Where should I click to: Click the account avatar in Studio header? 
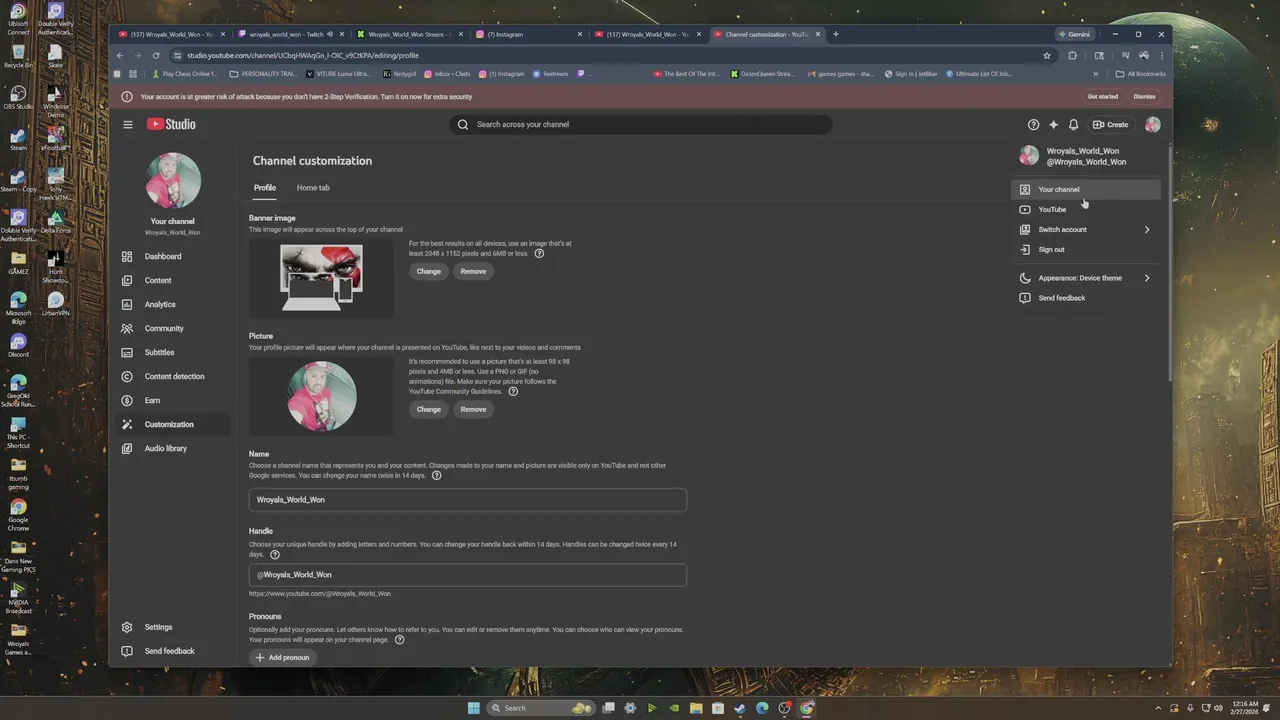(1153, 125)
